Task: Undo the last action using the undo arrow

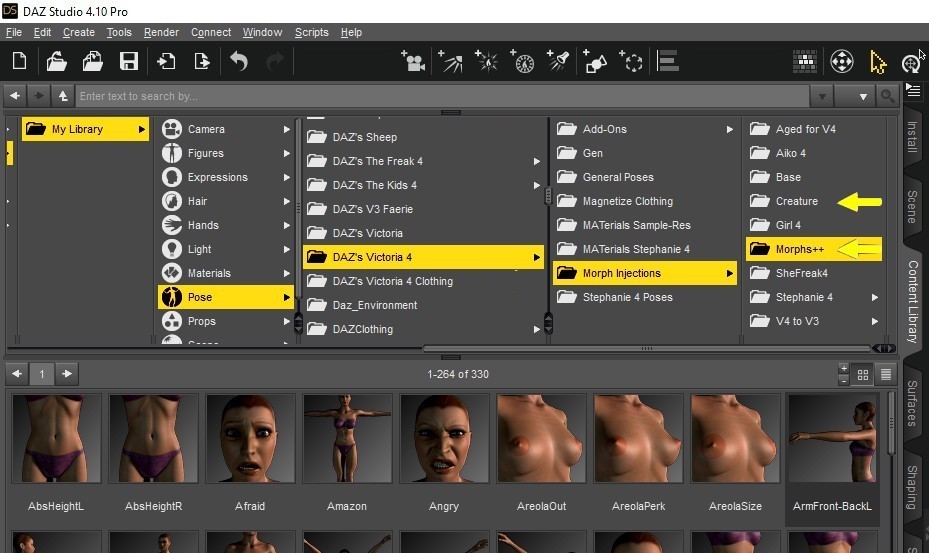Action: (238, 61)
